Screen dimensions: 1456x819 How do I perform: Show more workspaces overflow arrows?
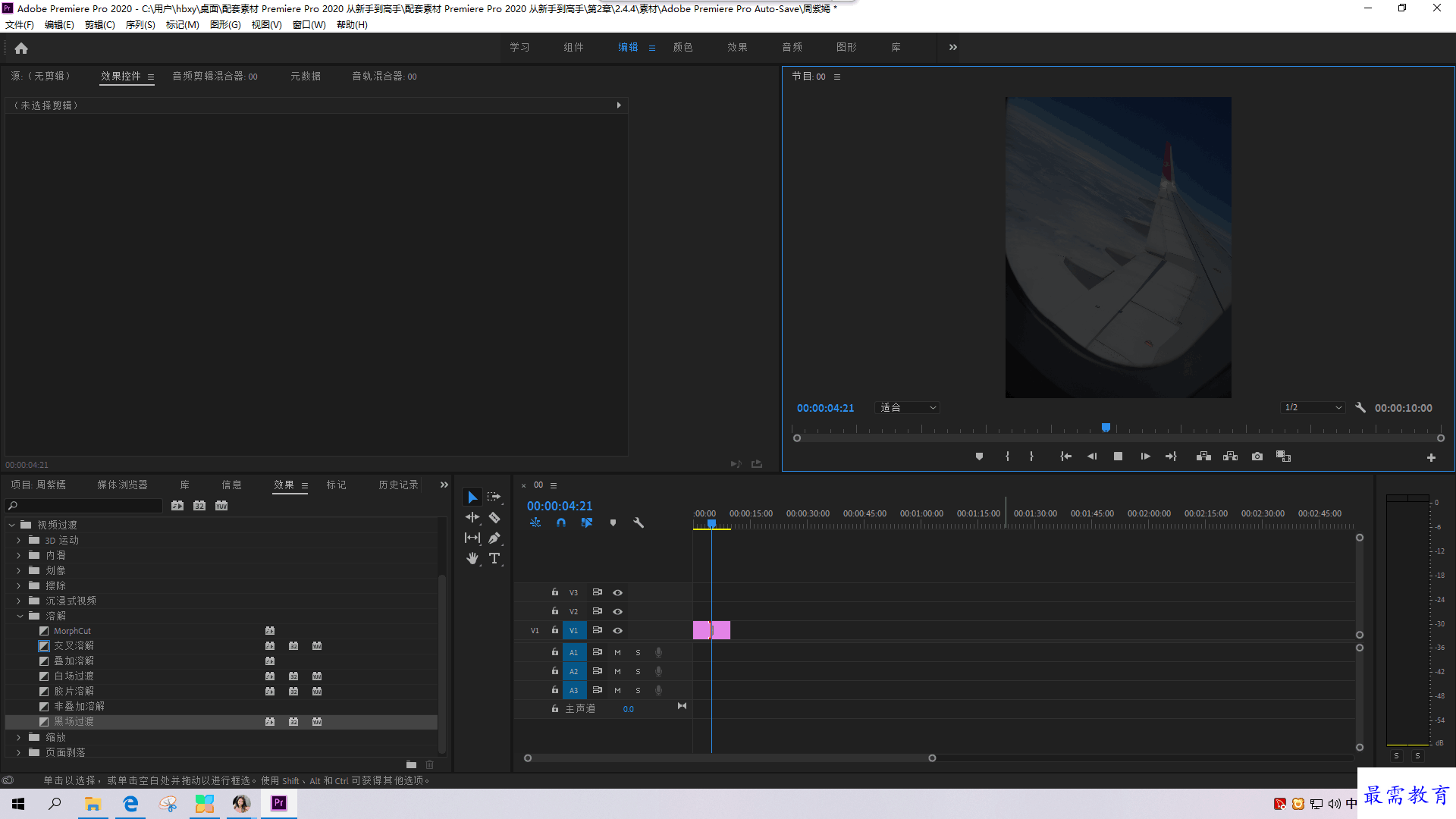coord(953,47)
